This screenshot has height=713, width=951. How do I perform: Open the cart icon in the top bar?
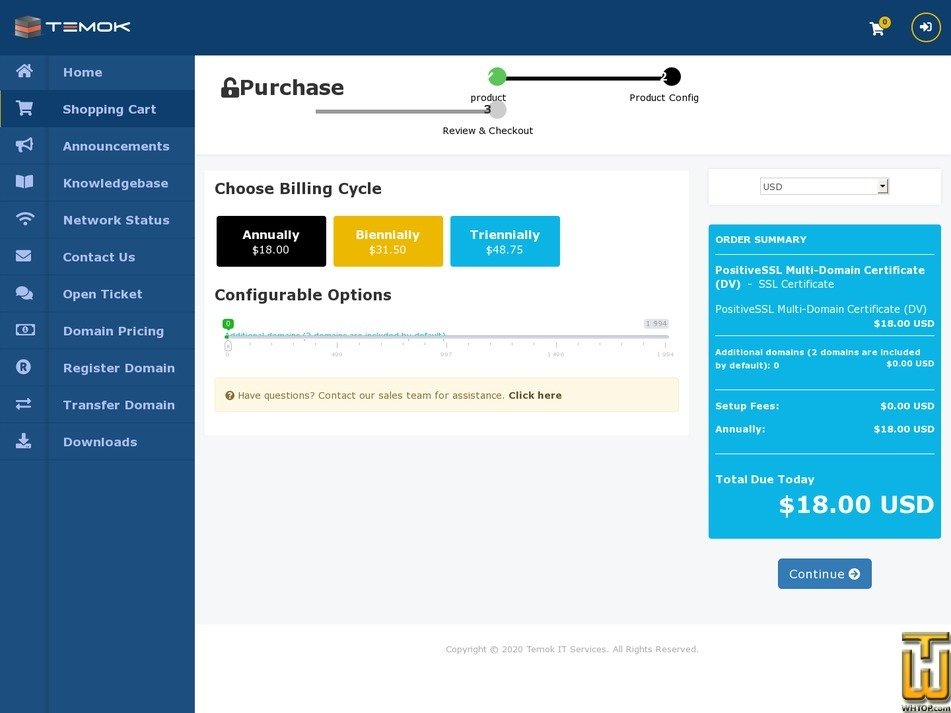(x=876, y=28)
